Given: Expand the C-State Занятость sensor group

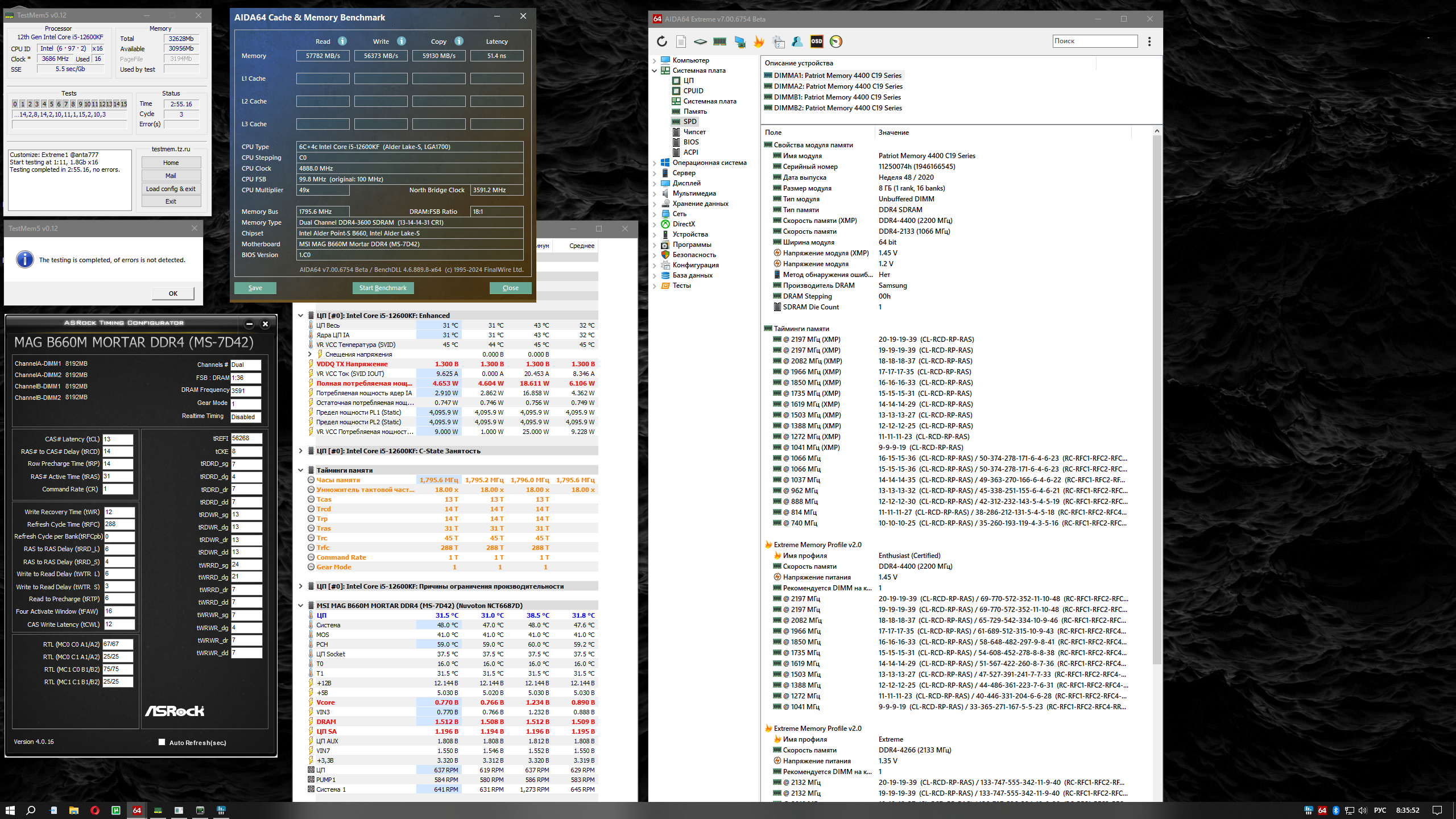Looking at the screenshot, I should pos(300,451).
